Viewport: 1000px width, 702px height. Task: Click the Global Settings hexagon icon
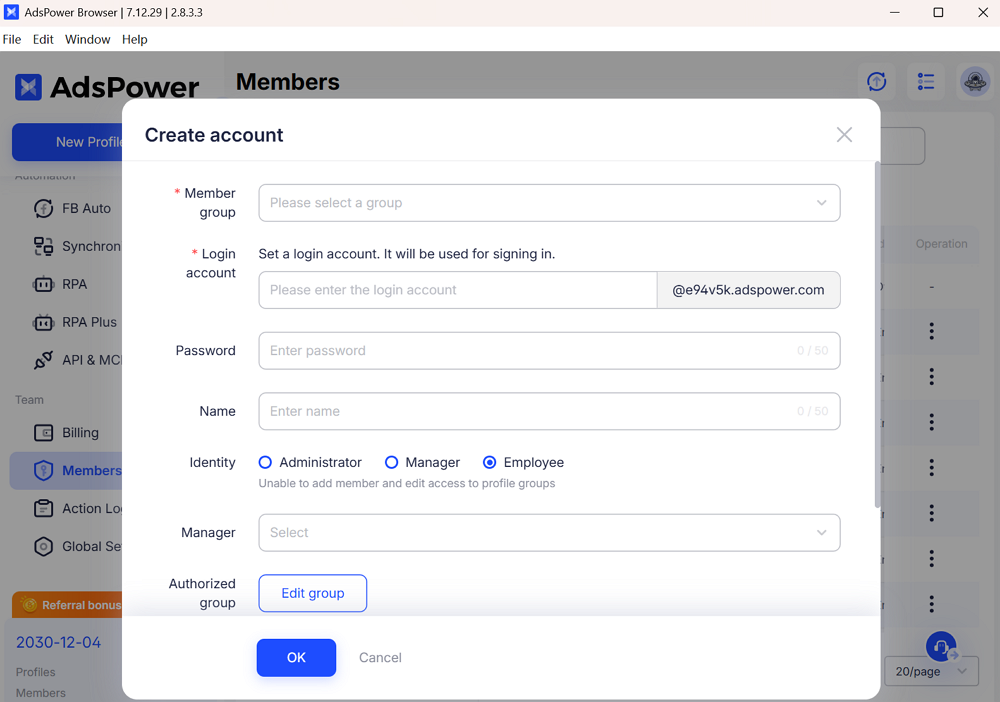pos(44,546)
